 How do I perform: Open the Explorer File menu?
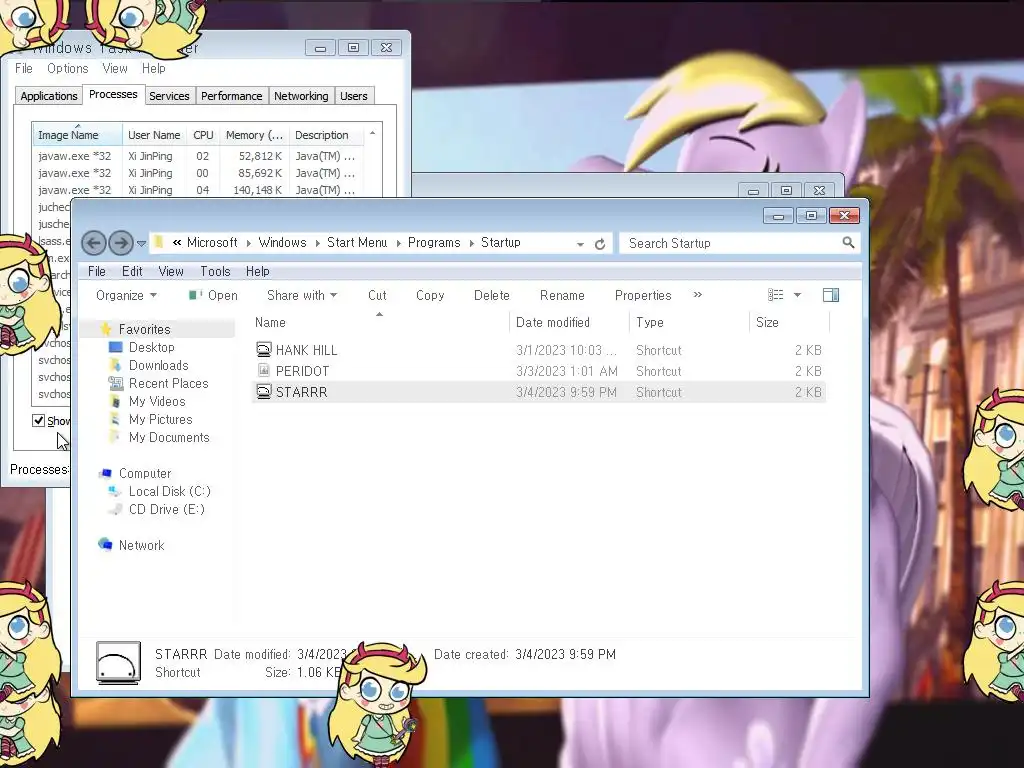pyautogui.click(x=97, y=271)
